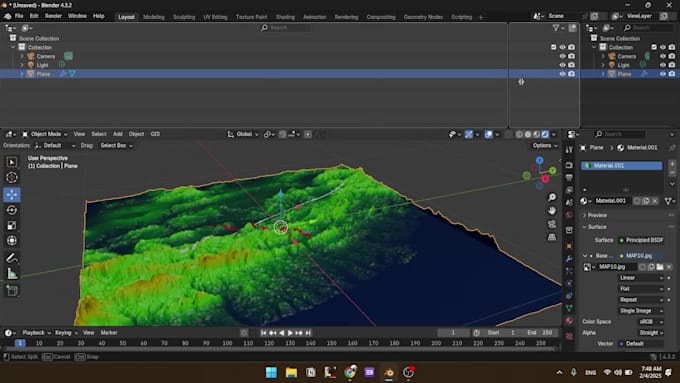This screenshot has width=680, height=383.
Task: Expand the Camera item in left outliner
Action: [22, 56]
